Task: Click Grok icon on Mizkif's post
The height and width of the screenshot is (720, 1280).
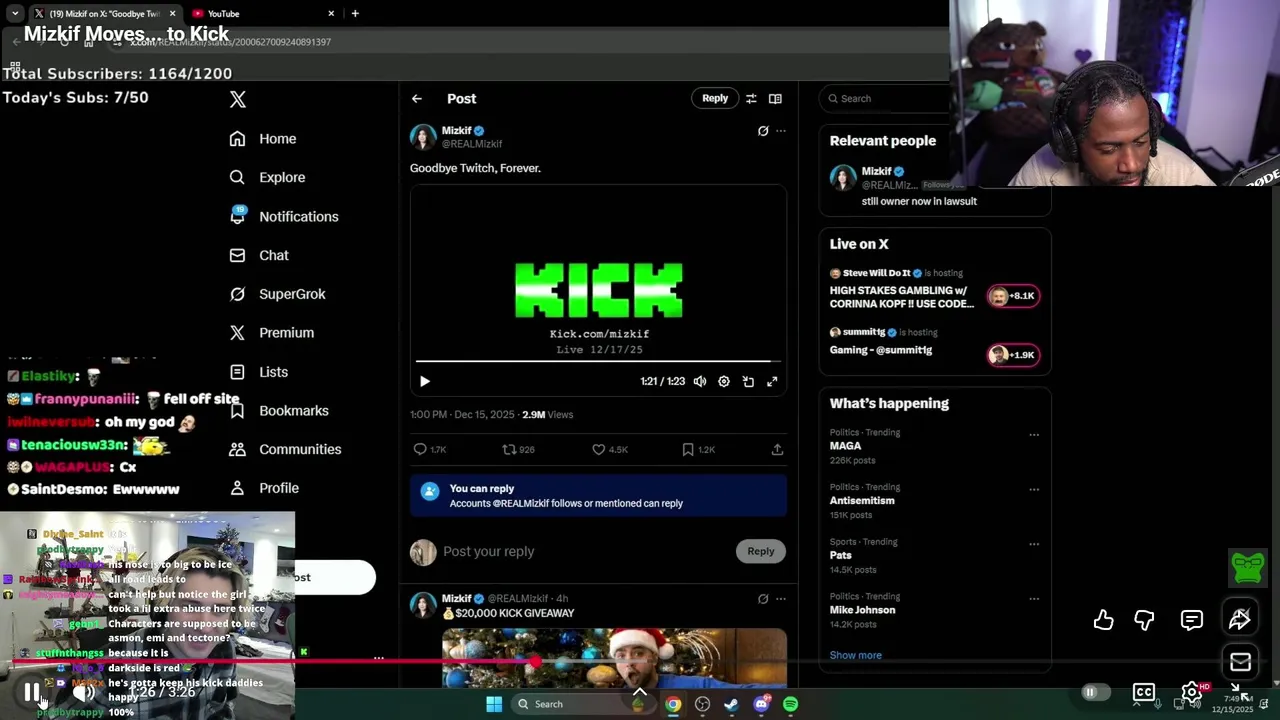Action: (763, 131)
